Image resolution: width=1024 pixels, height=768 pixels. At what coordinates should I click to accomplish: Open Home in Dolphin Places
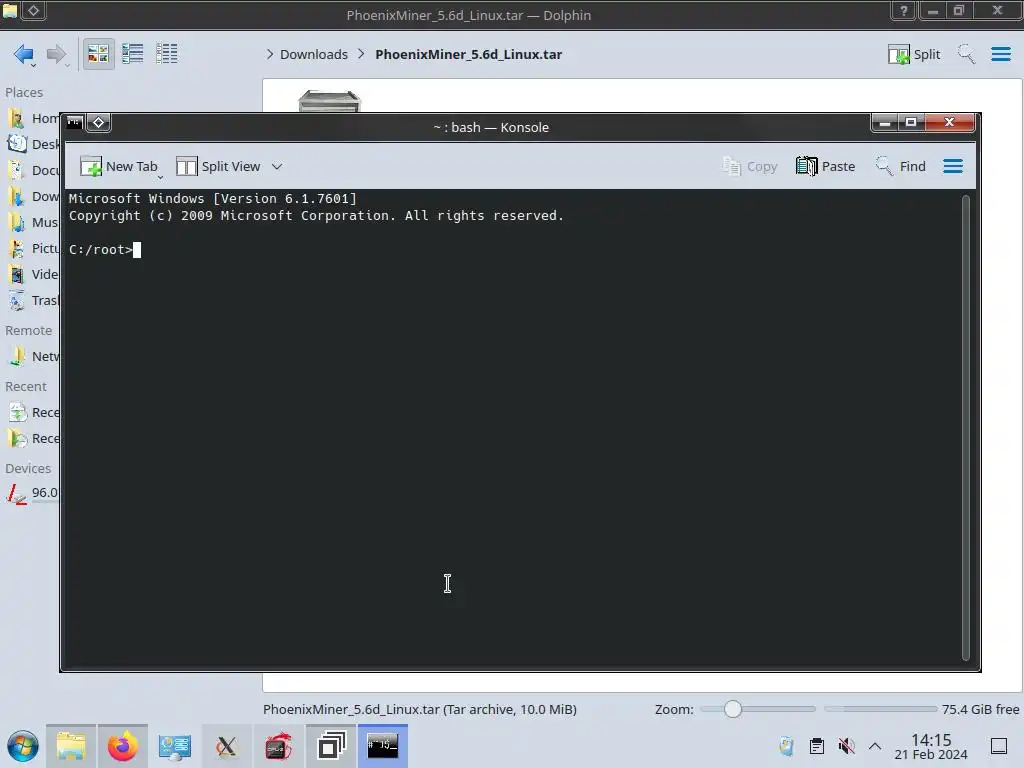coord(33,118)
